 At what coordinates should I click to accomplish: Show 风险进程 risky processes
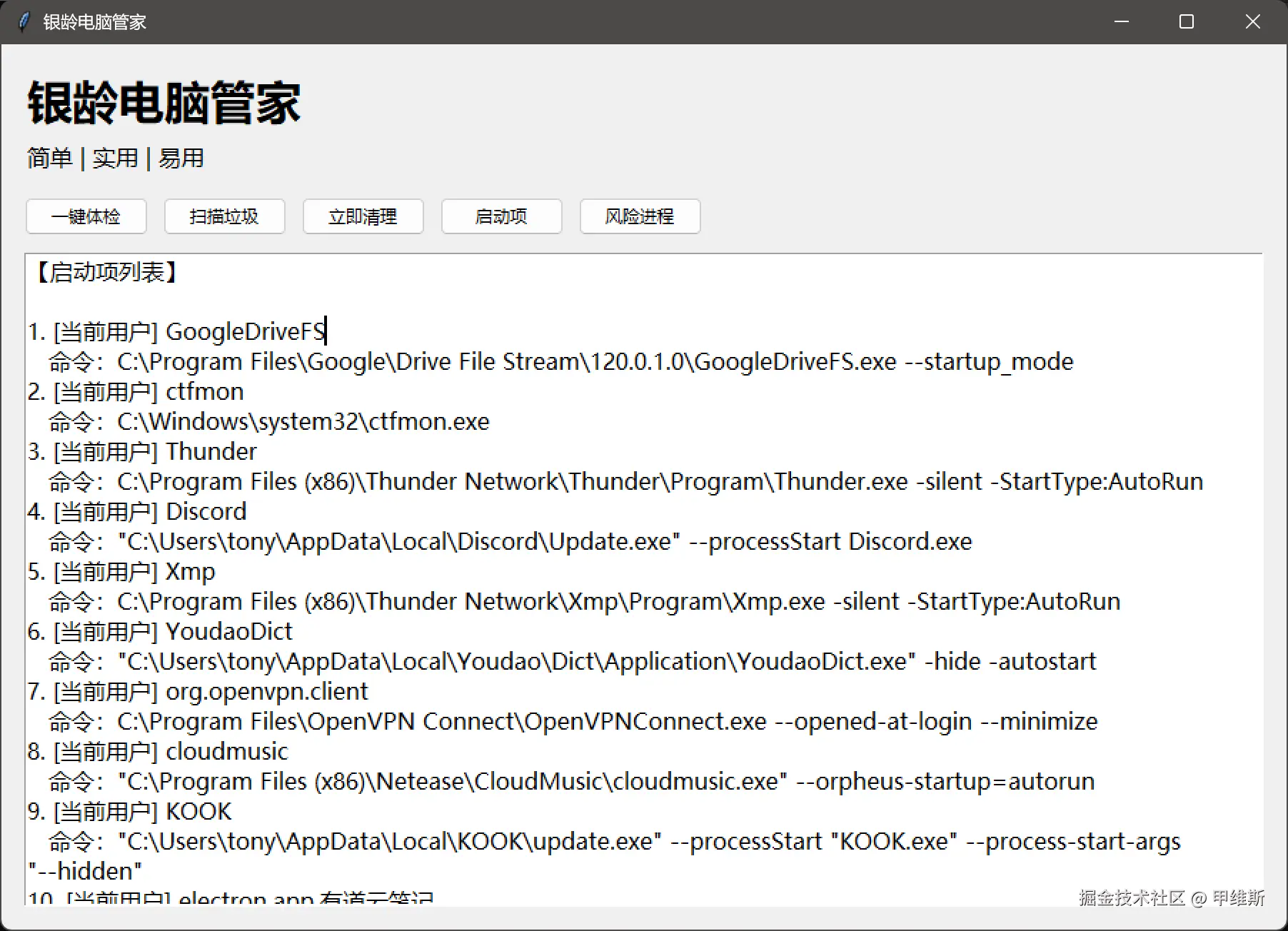point(640,216)
